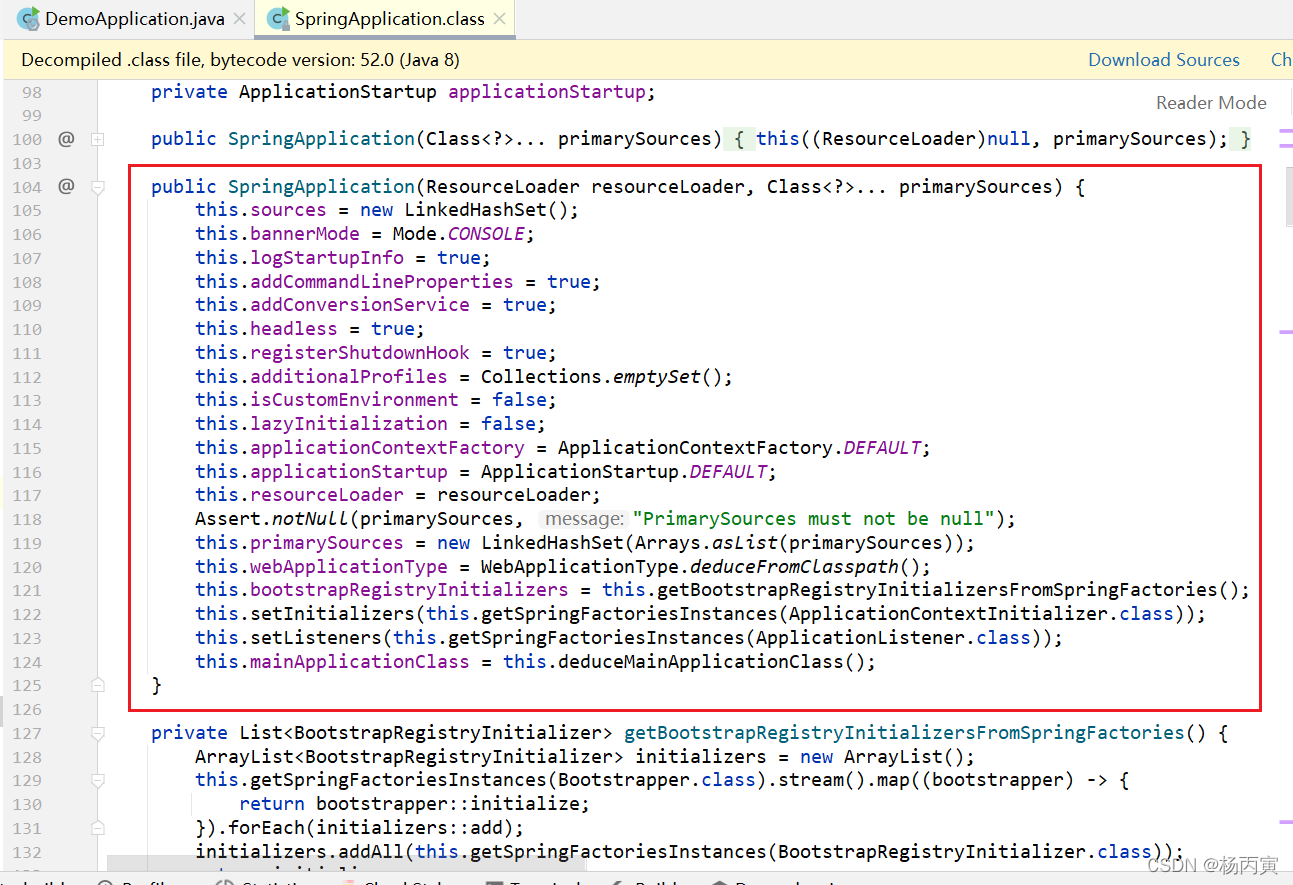Screen dimensions: 1293x885
Task: Click line number 117 in the gutter
Action: coord(27,495)
